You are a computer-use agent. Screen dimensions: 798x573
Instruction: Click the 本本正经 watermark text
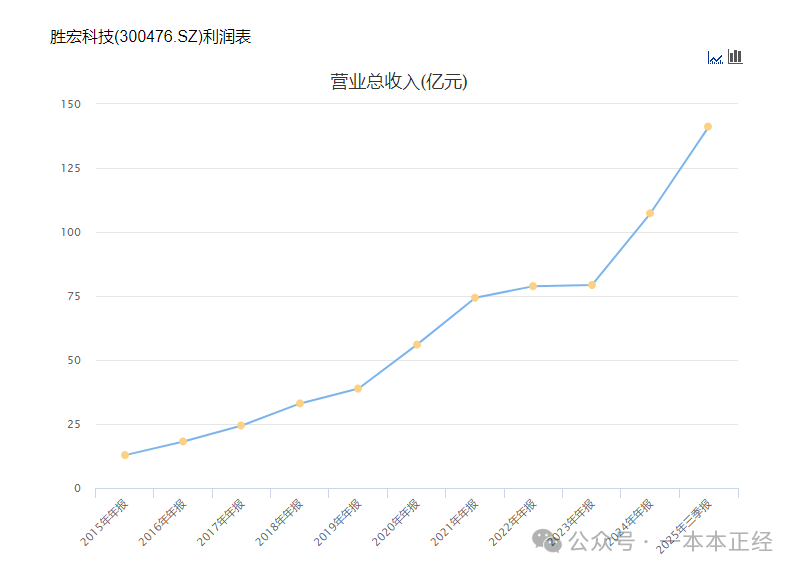[727, 541]
